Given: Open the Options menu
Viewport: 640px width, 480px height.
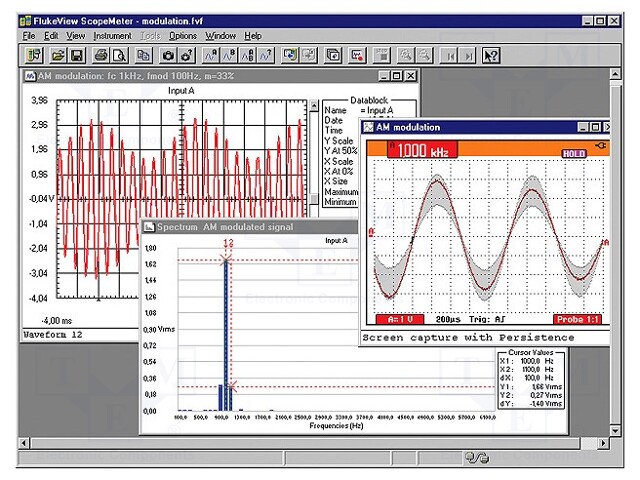Looking at the screenshot, I should click(x=183, y=35).
